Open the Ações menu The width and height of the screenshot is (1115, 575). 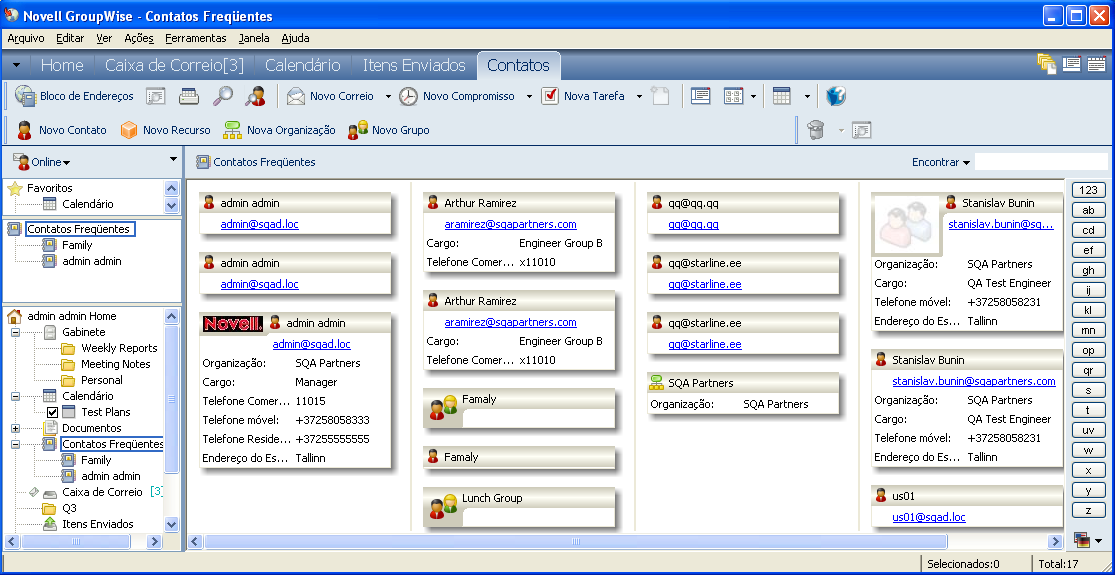pyautogui.click(x=139, y=38)
